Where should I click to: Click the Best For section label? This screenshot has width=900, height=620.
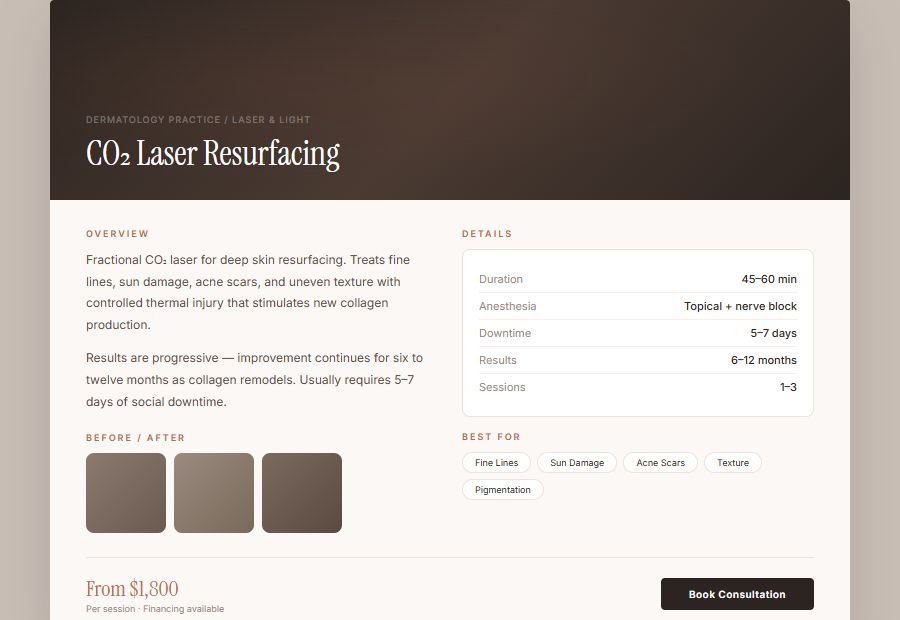pyautogui.click(x=491, y=436)
